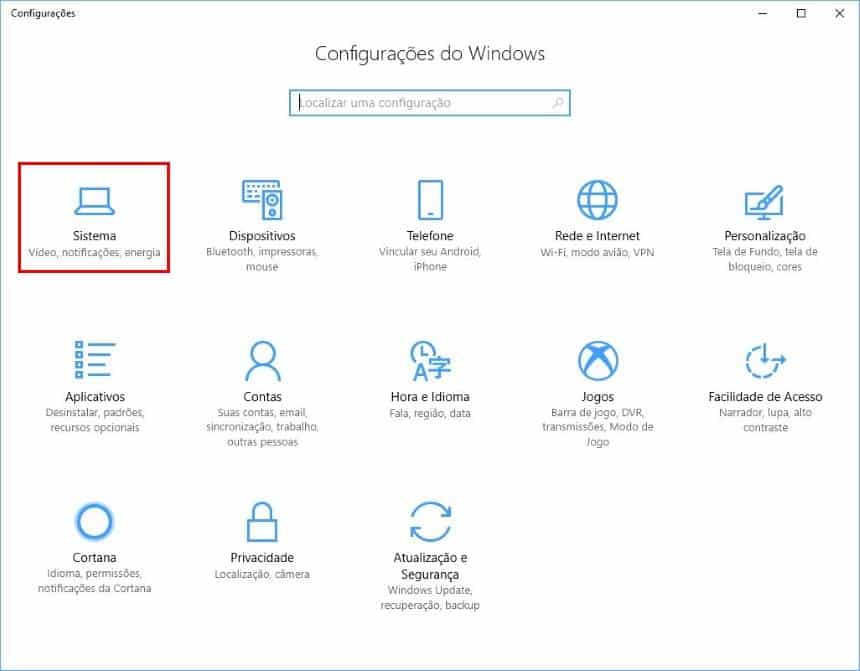Click 'Windows Update, recuperação, backup' text

pos(430,598)
